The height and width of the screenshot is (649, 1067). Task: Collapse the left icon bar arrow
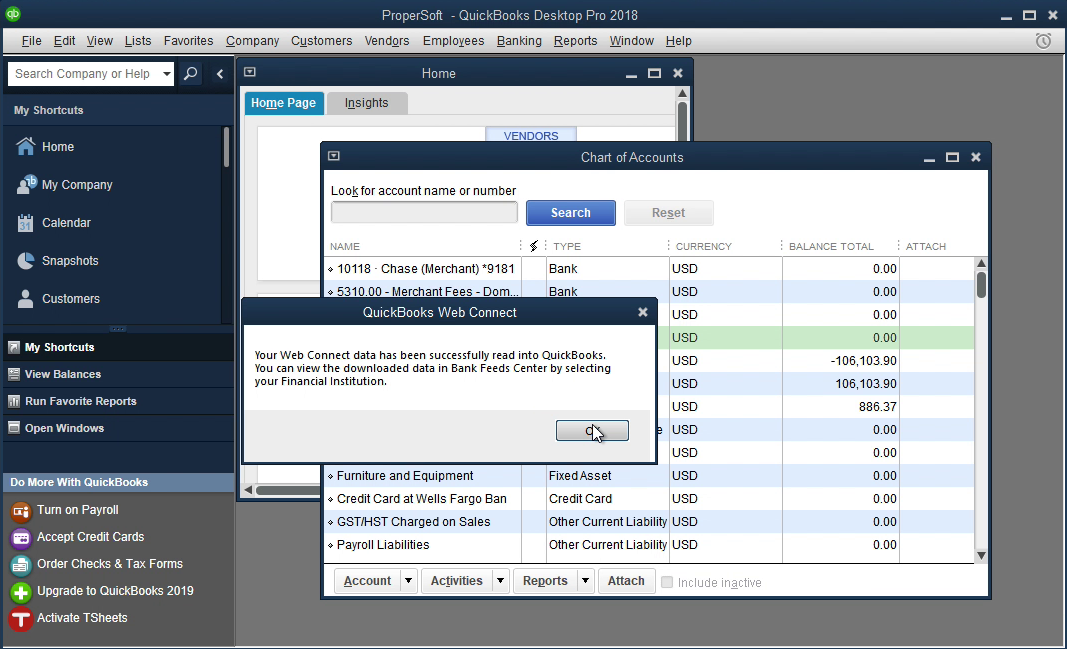coord(220,73)
